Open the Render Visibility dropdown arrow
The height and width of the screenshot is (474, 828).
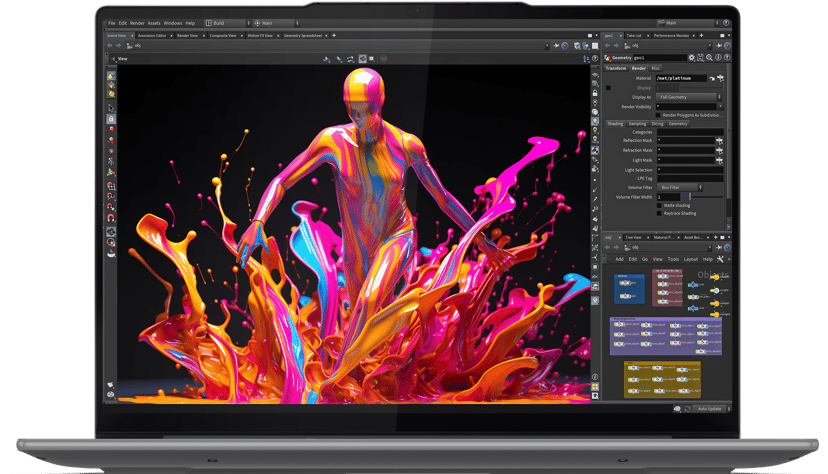(720, 107)
